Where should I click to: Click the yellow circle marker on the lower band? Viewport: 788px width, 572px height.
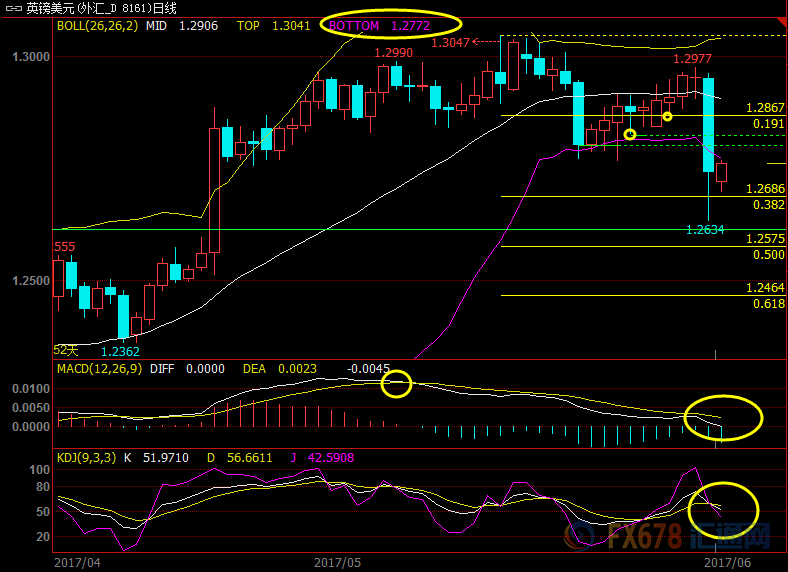click(x=629, y=134)
